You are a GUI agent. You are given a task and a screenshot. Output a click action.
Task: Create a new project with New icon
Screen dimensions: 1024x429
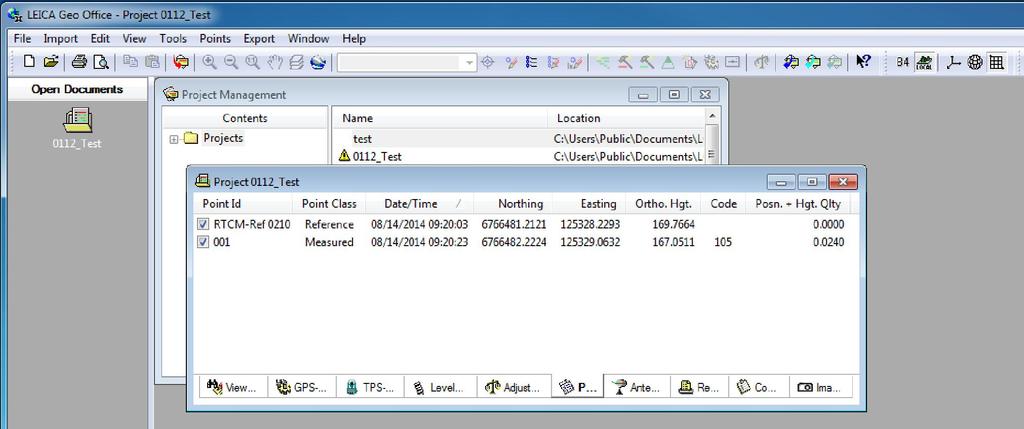[29, 62]
